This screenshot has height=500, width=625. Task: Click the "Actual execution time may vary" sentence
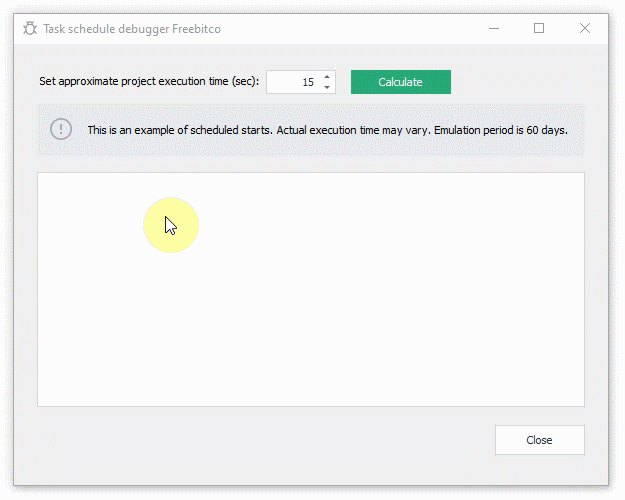[x=354, y=130]
